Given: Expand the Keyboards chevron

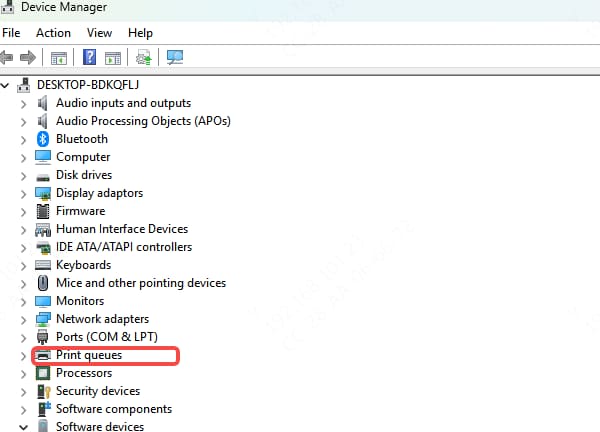Looking at the screenshot, I should (23, 266).
